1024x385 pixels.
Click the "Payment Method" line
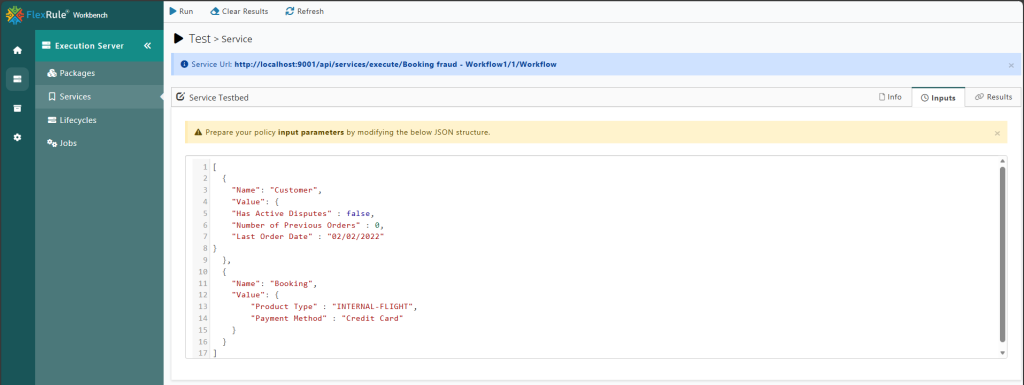coord(327,318)
